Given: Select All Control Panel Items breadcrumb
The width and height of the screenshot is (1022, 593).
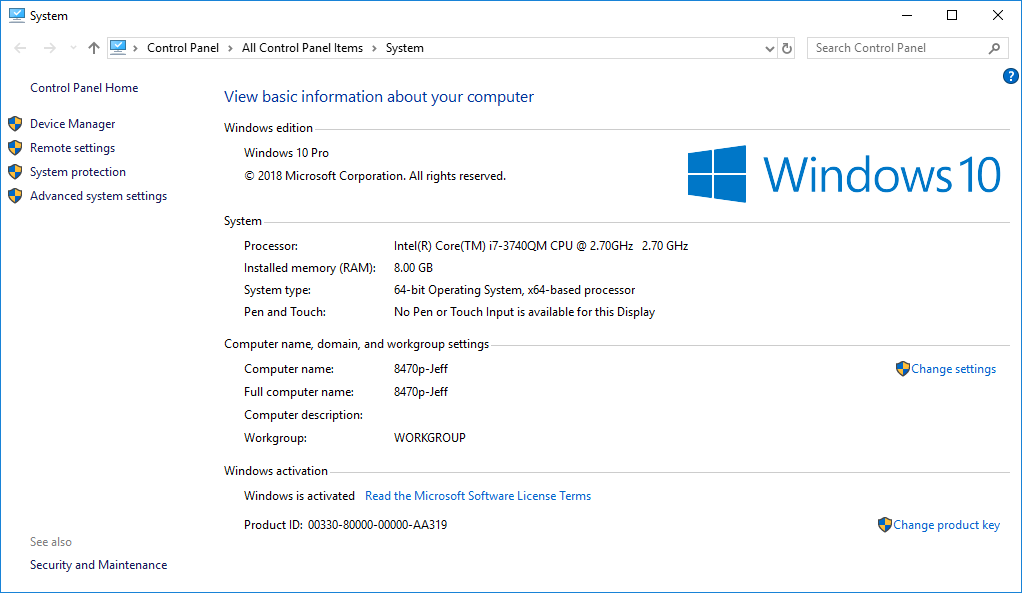Looking at the screenshot, I should 302,48.
